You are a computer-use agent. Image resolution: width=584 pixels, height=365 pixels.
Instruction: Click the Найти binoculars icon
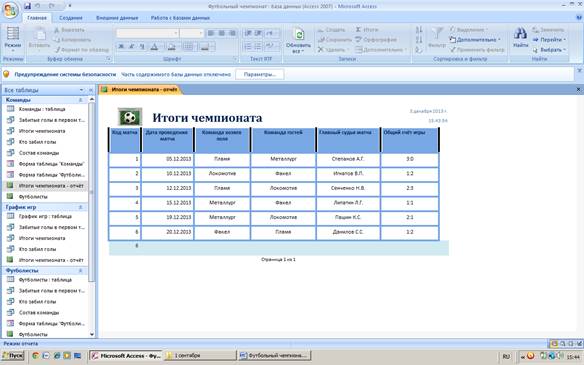[520, 34]
